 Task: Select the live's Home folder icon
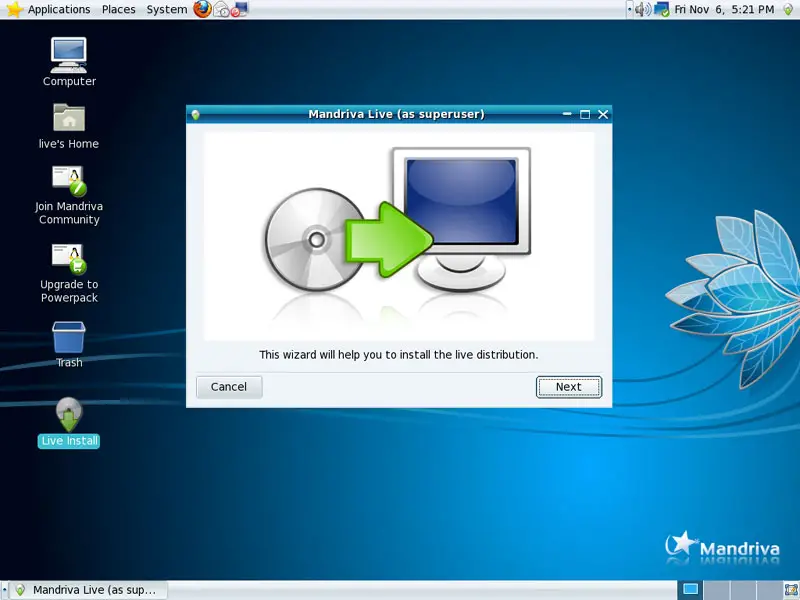69,127
